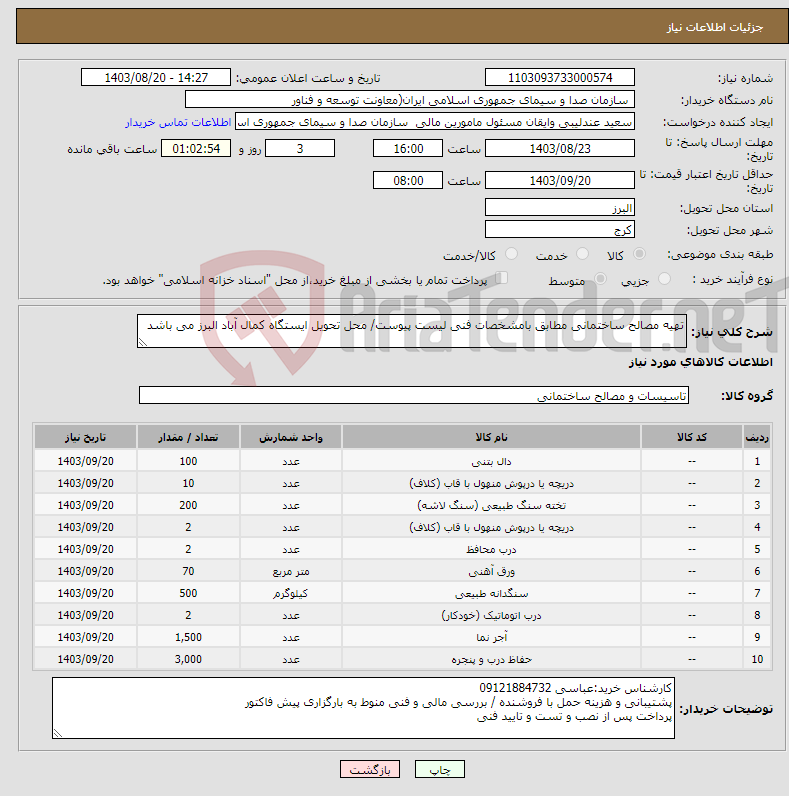Screen dimensions: 789x796
Task: Click the اطلاعات کالاهای مورد نیاز section title
Action: point(701,362)
